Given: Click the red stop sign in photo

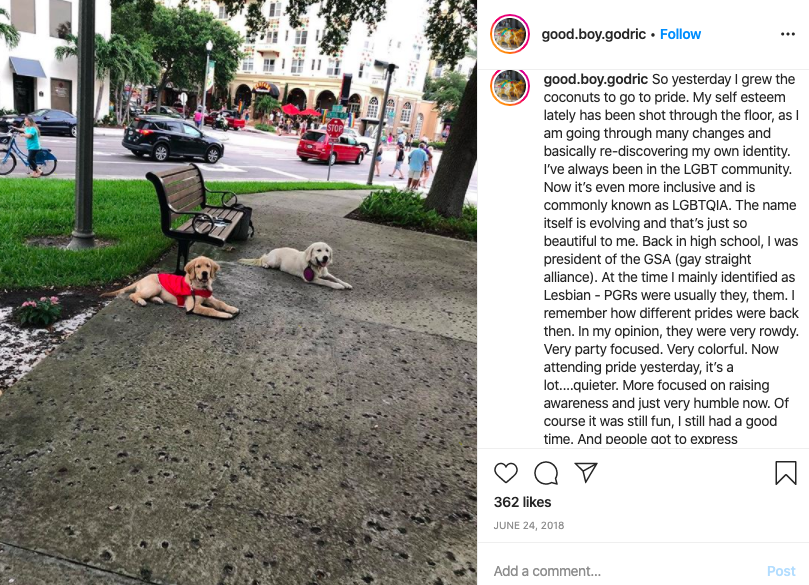Looking at the screenshot, I should point(335,127).
